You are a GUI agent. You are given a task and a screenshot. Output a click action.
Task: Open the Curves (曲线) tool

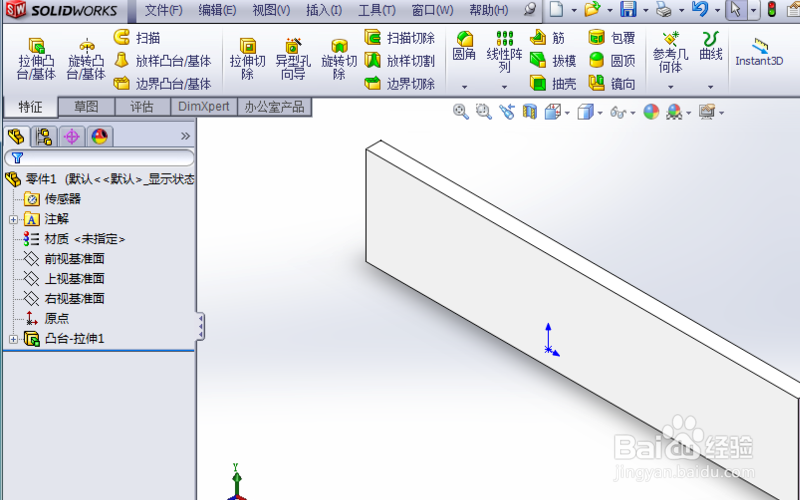(710, 45)
